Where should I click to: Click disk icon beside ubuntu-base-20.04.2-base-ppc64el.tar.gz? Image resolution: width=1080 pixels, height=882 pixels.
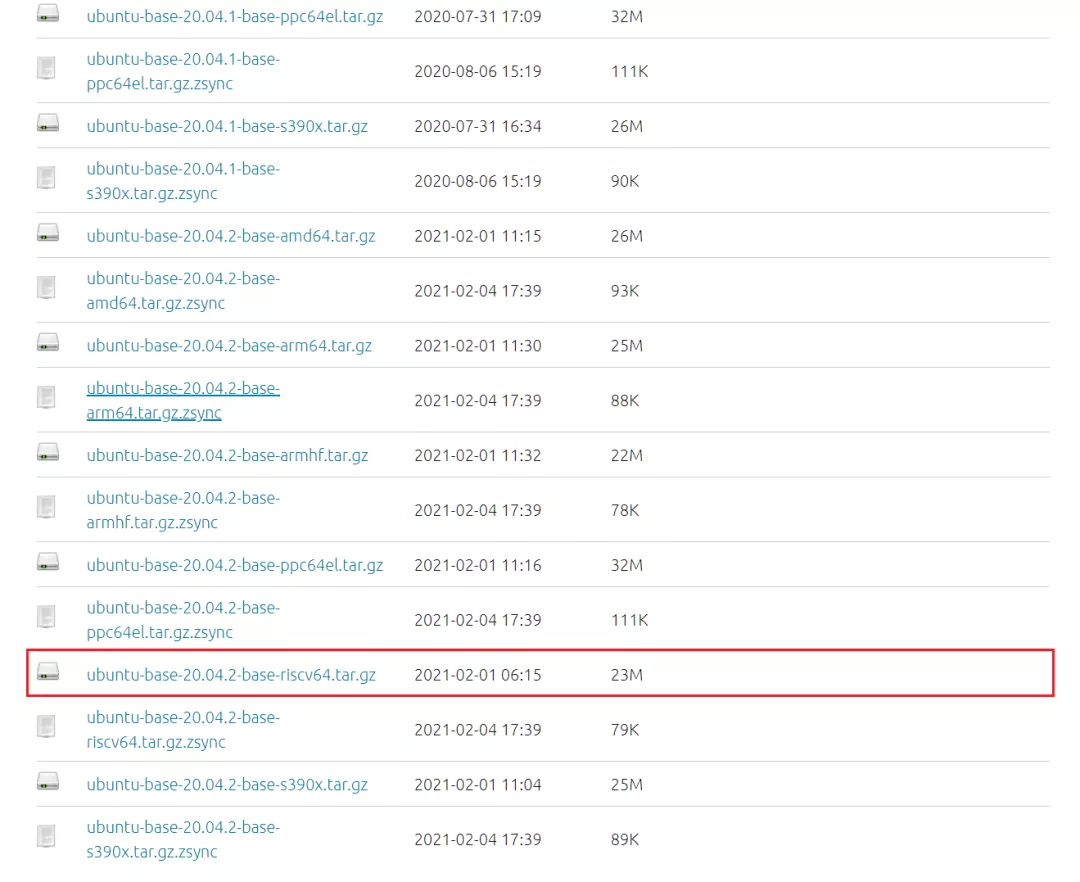click(x=48, y=562)
